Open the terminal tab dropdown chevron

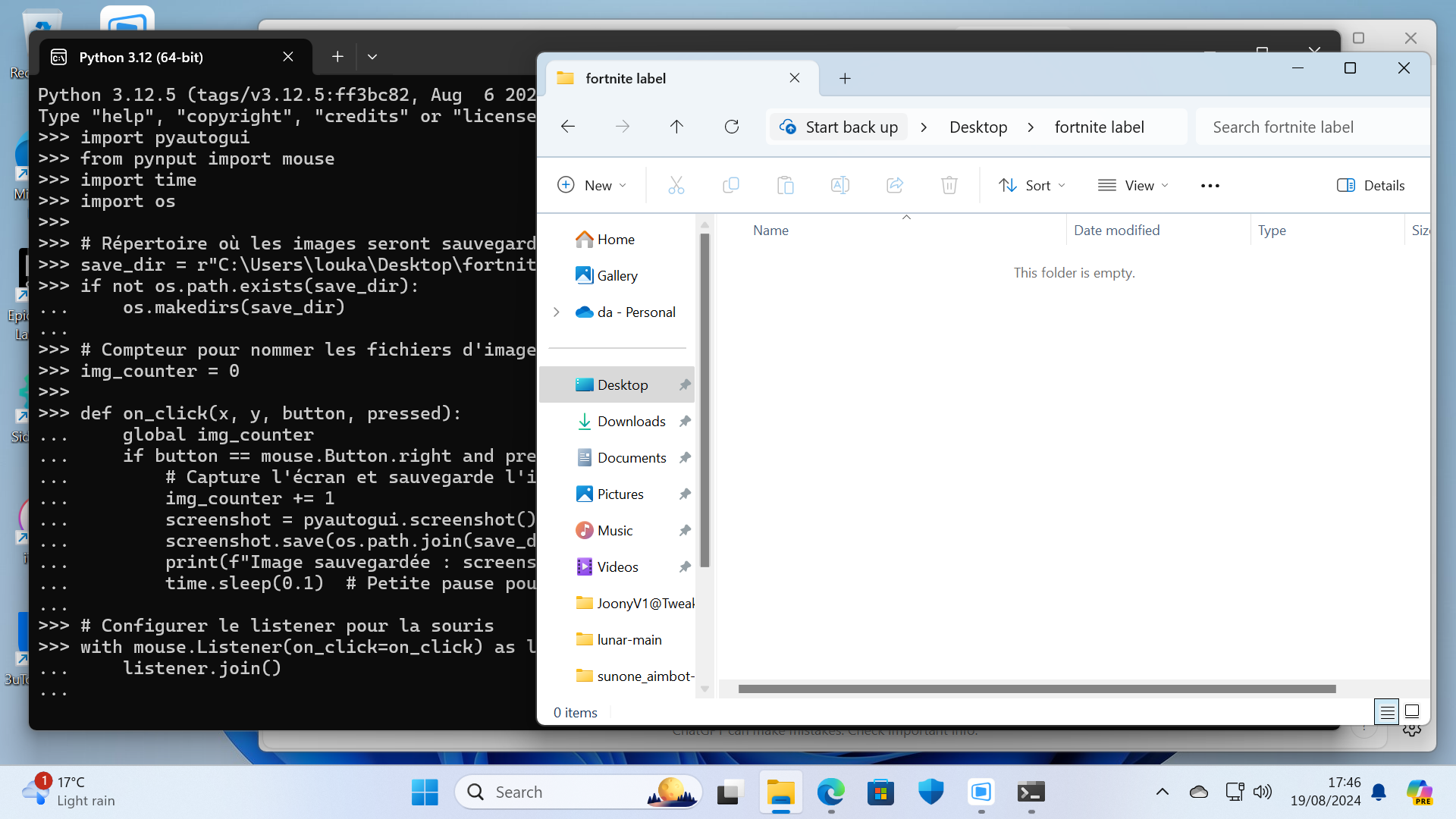[372, 57]
